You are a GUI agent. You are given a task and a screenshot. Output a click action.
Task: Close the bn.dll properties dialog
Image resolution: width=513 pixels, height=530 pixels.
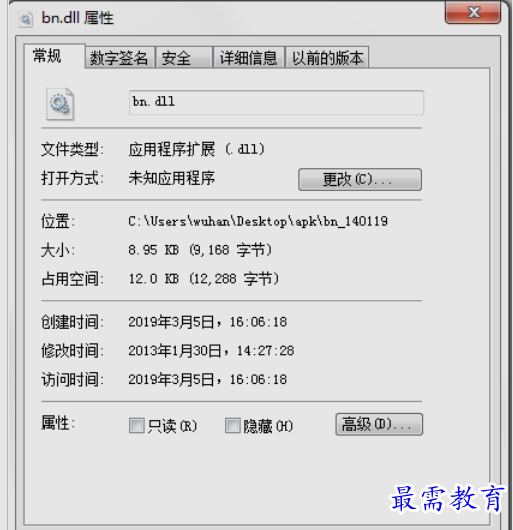point(472,13)
